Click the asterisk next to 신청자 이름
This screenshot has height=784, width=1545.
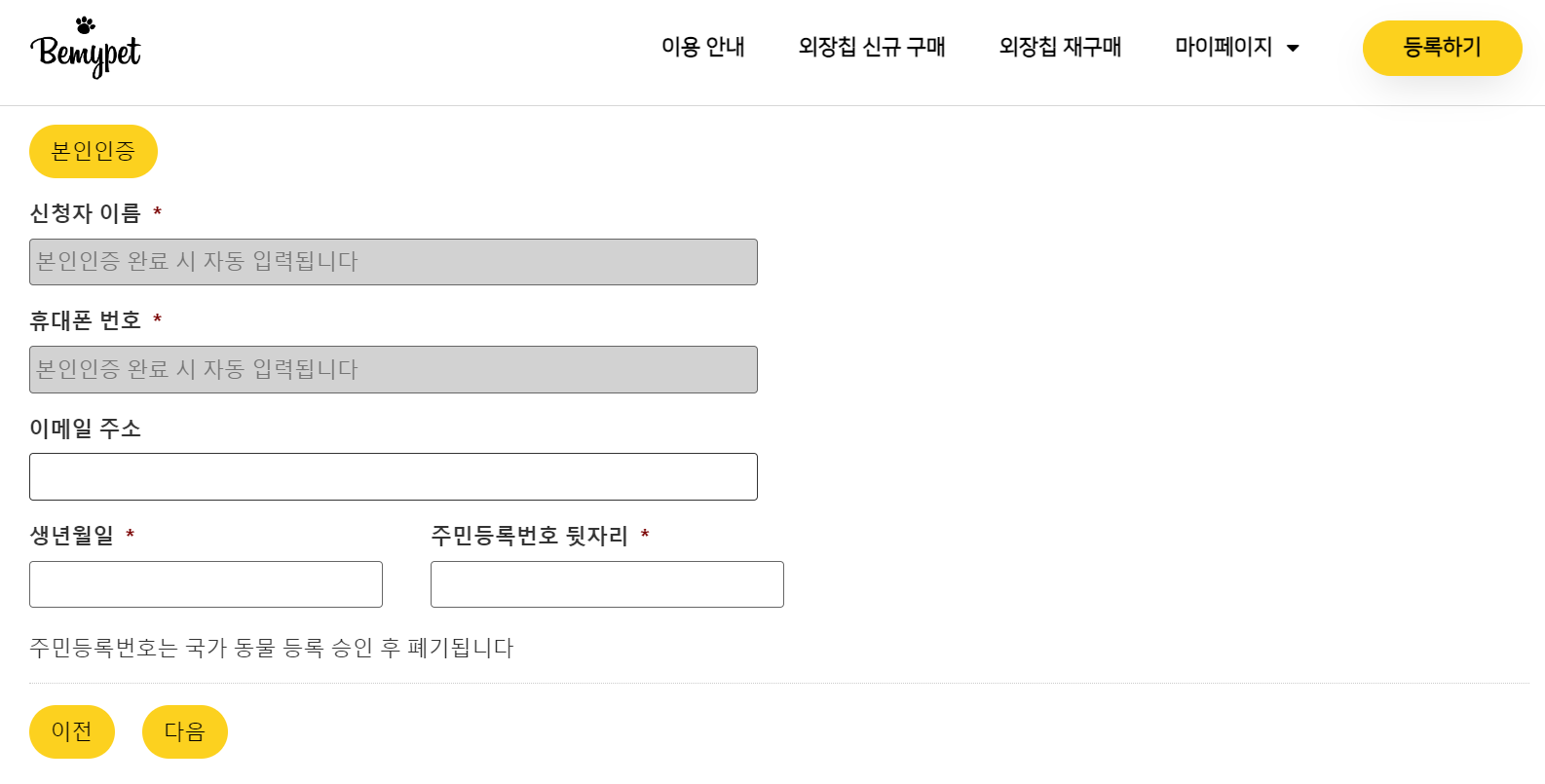(x=158, y=212)
